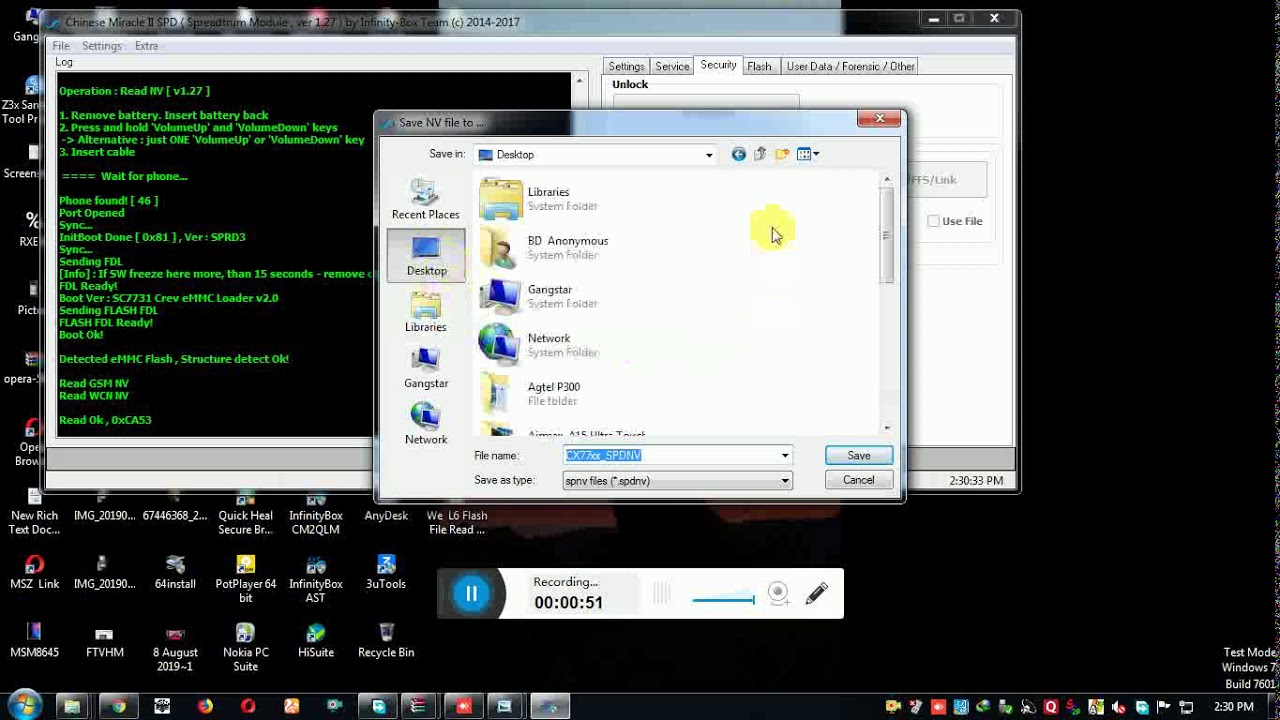Open AnyDesk desktop shortcut
This screenshot has width=1280, height=720.
click(386, 508)
